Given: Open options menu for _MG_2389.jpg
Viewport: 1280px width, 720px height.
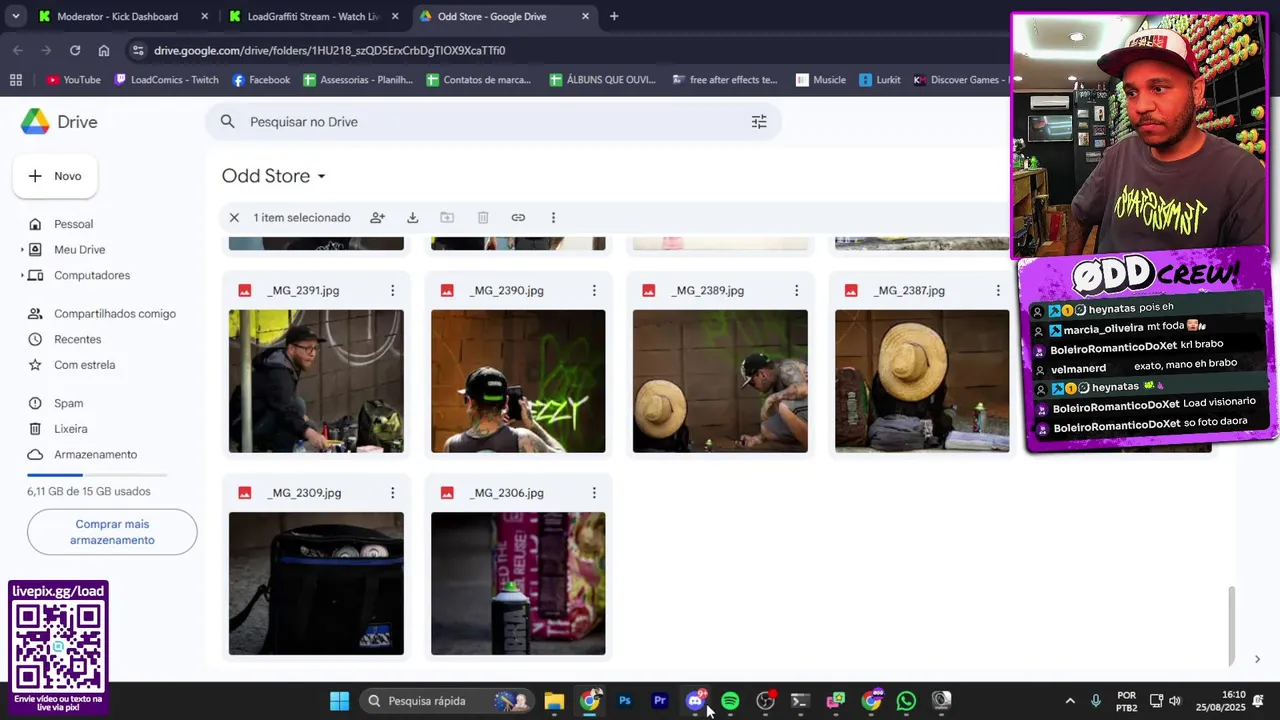Looking at the screenshot, I should [796, 290].
